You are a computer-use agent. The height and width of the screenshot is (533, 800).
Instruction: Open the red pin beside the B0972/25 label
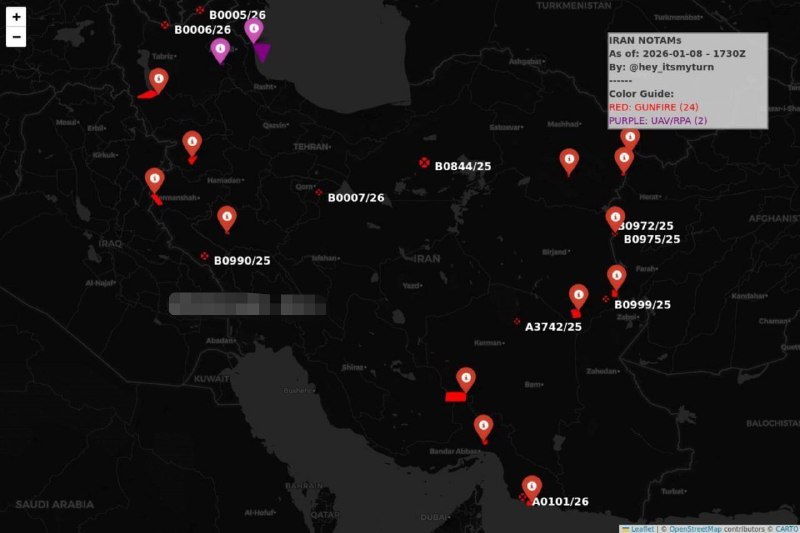point(615,219)
